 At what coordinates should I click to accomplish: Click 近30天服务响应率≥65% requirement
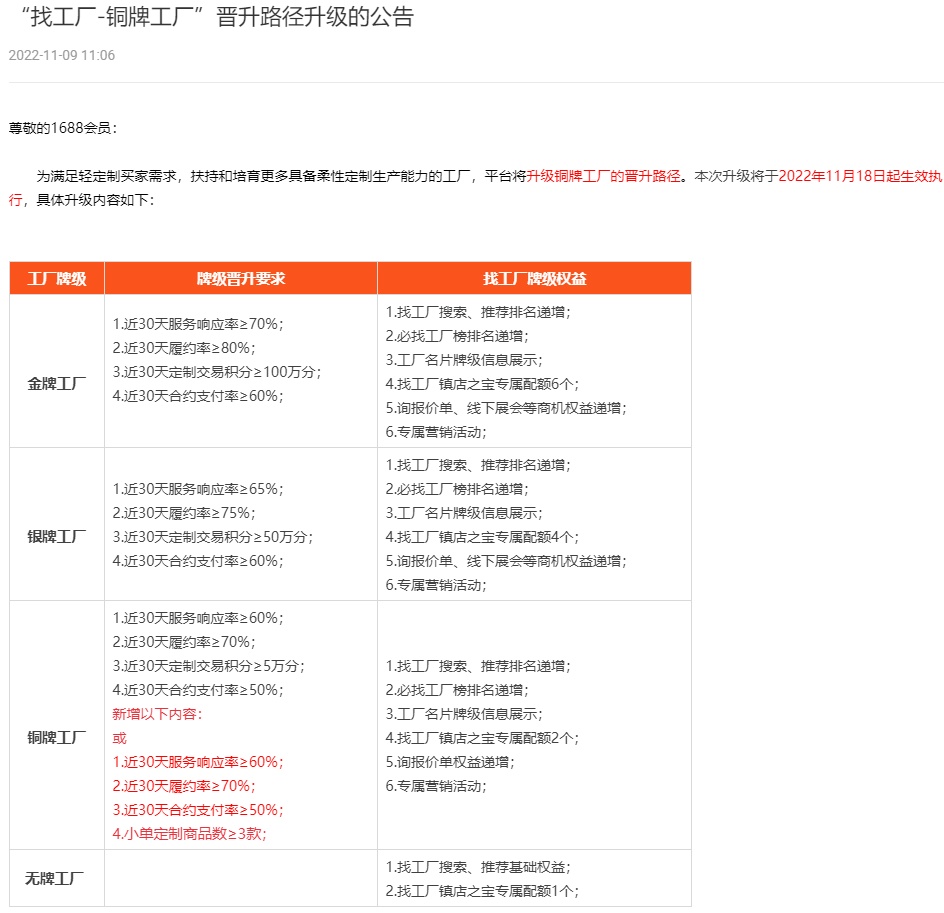tap(198, 489)
